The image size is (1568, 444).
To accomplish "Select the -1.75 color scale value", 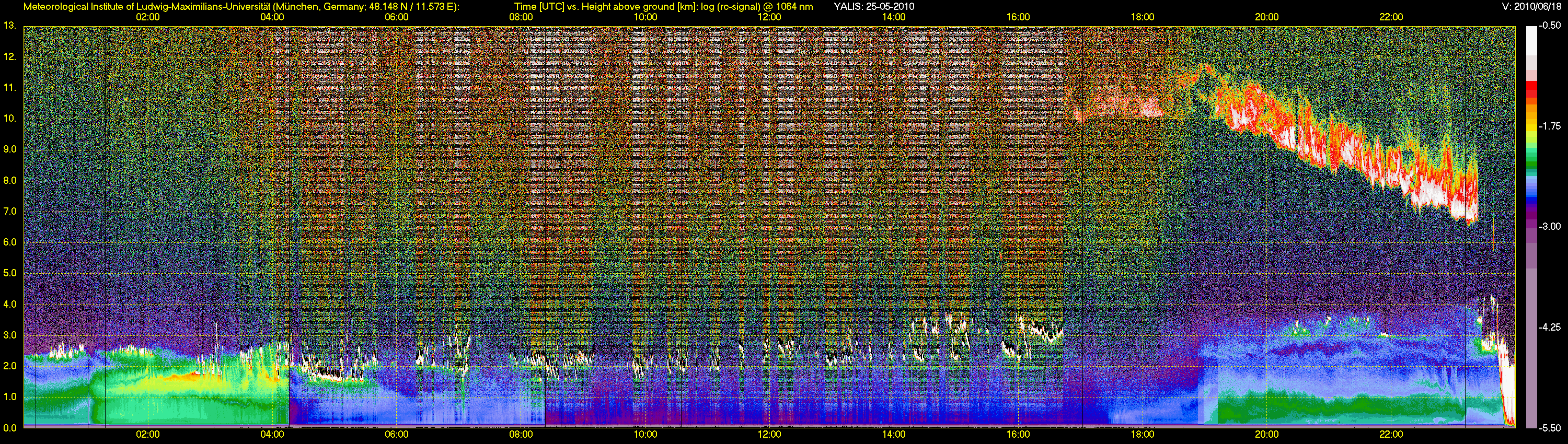I will (1549, 126).
